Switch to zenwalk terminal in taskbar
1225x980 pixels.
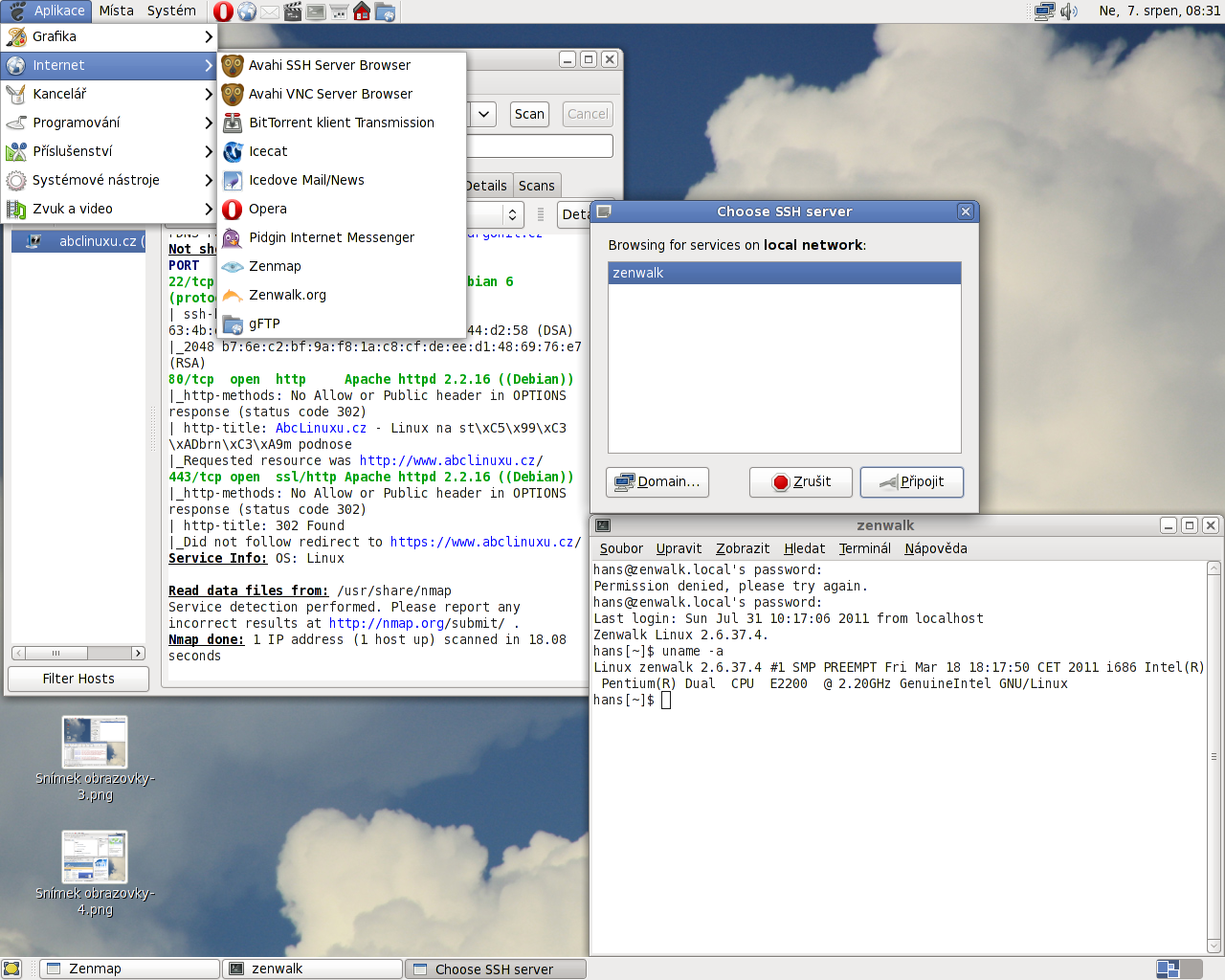[313, 969]
